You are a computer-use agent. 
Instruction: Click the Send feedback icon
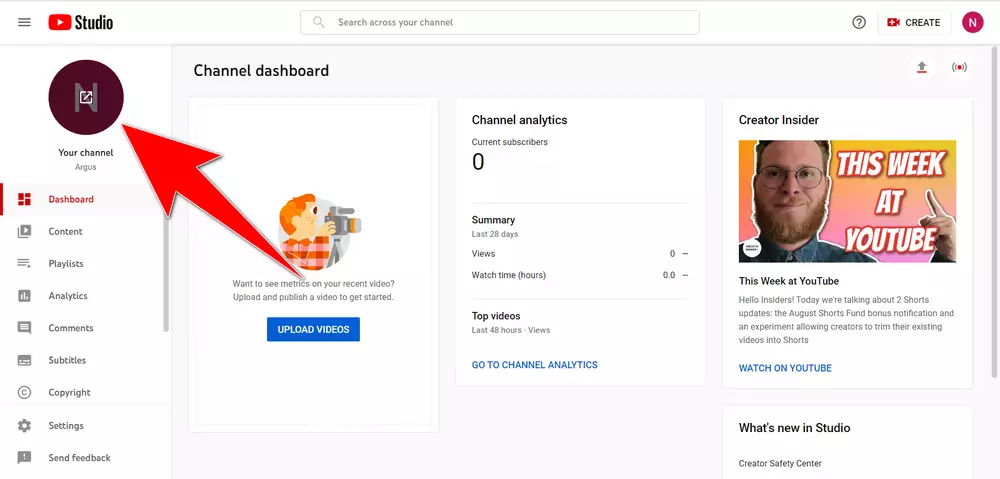[24, 458]
